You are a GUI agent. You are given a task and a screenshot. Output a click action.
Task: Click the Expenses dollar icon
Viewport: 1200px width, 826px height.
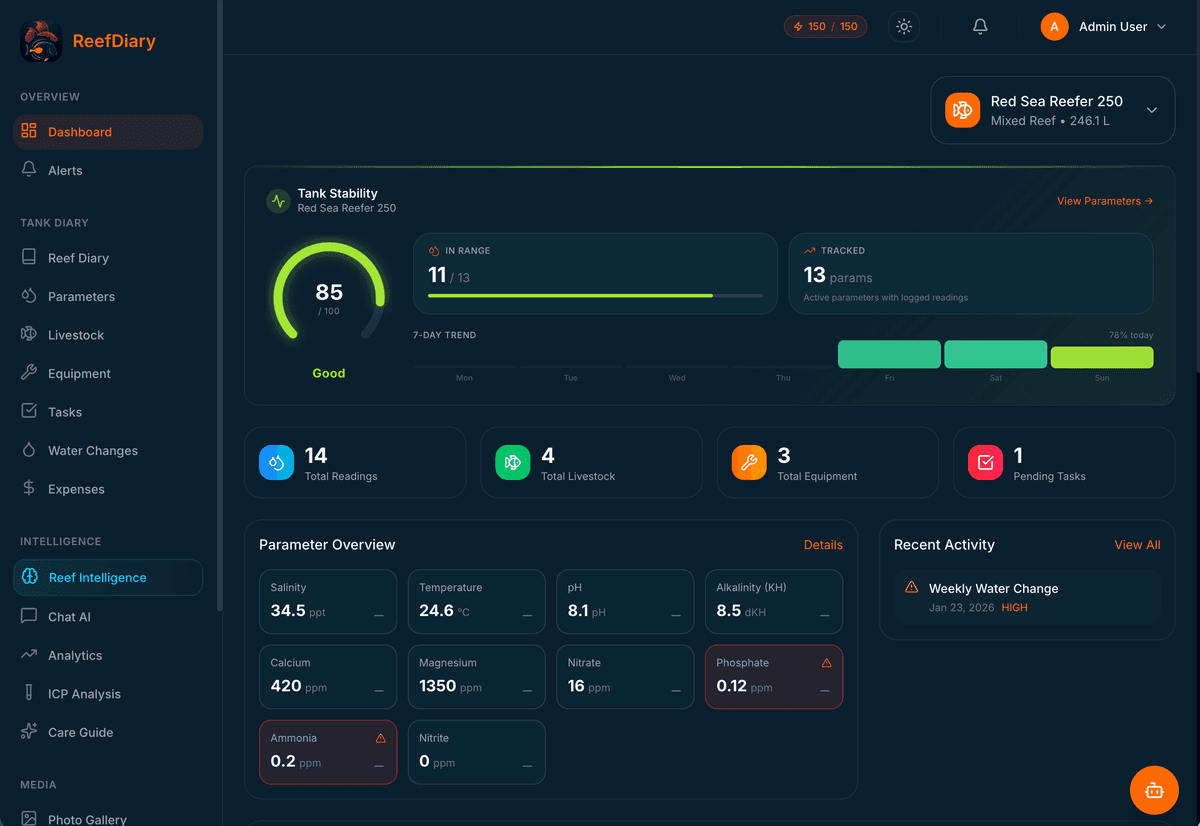tap(31, 488)
